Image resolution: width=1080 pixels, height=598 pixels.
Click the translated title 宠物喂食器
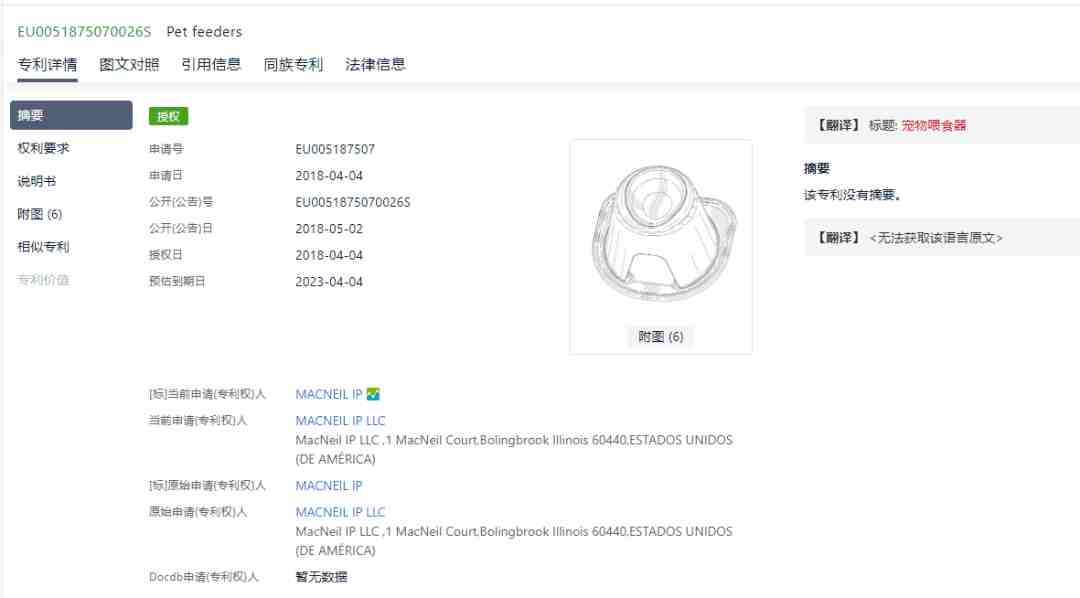[x=934, y=125]
